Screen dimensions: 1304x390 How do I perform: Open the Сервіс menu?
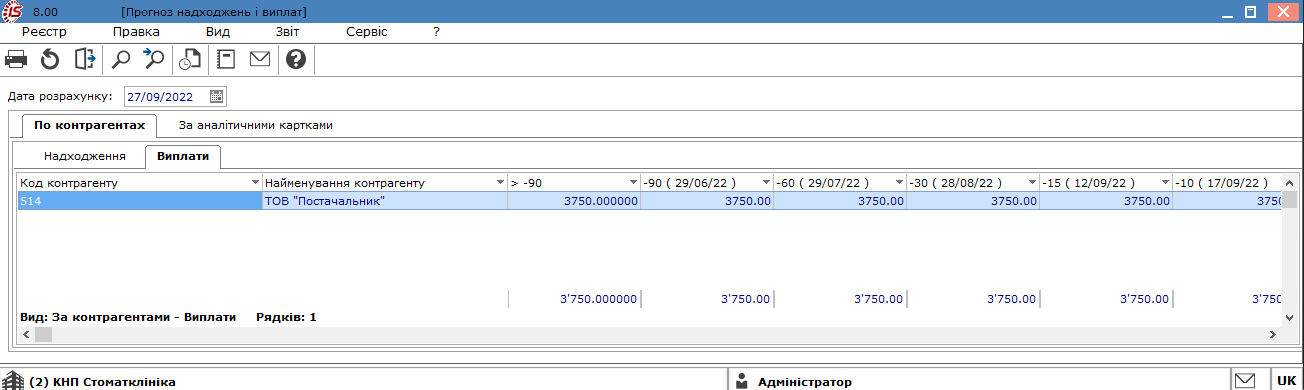point(366,32)
